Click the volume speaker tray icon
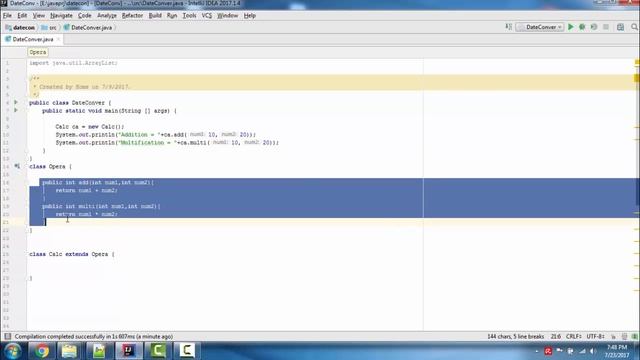The height and width of the screenshot is (360, 640). coord(593,351)
